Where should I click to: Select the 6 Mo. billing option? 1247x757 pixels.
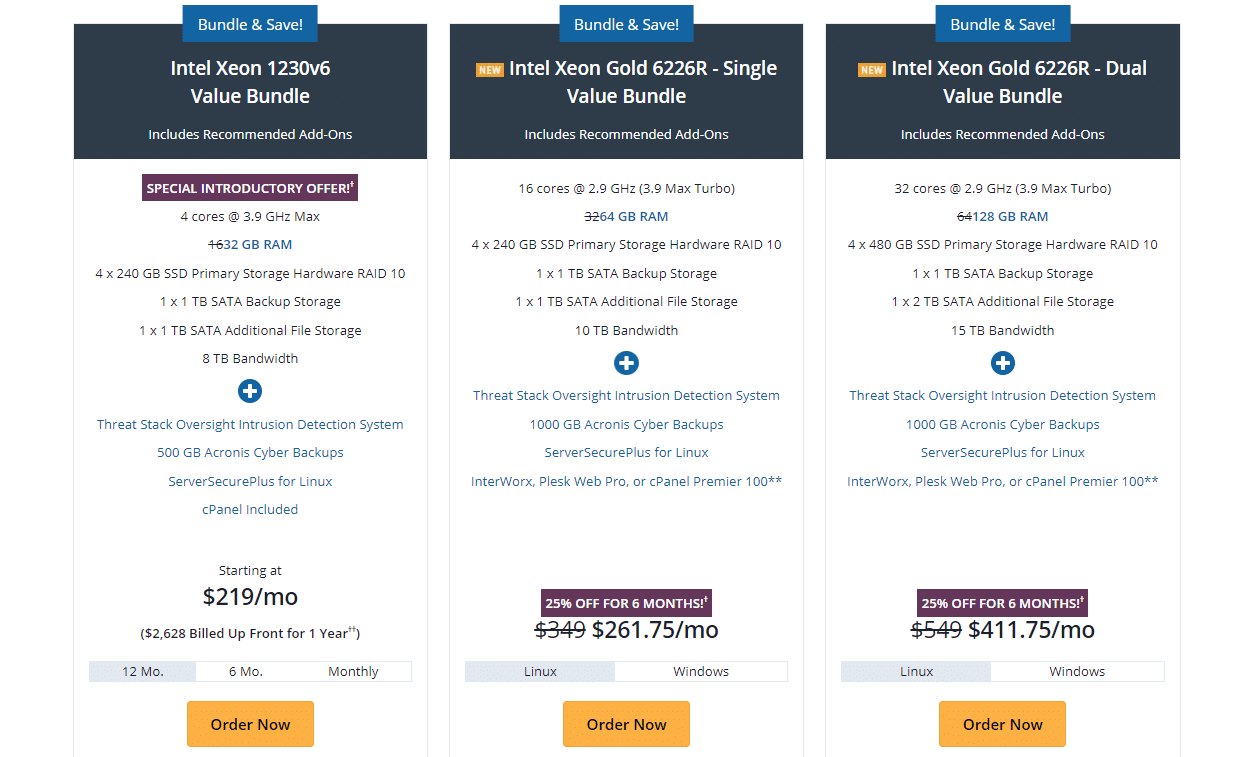[x=246, y=671]
